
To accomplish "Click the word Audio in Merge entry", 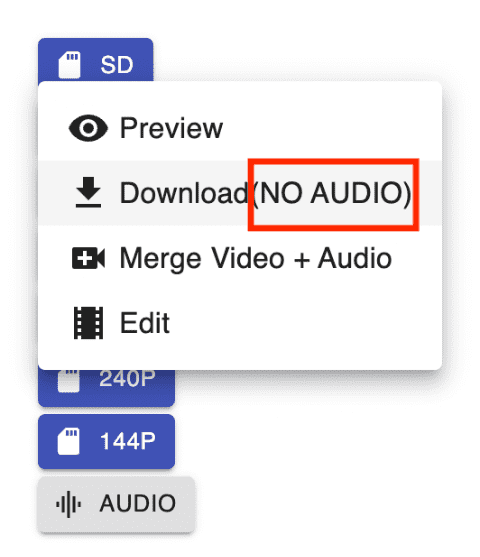I will 355,258.
